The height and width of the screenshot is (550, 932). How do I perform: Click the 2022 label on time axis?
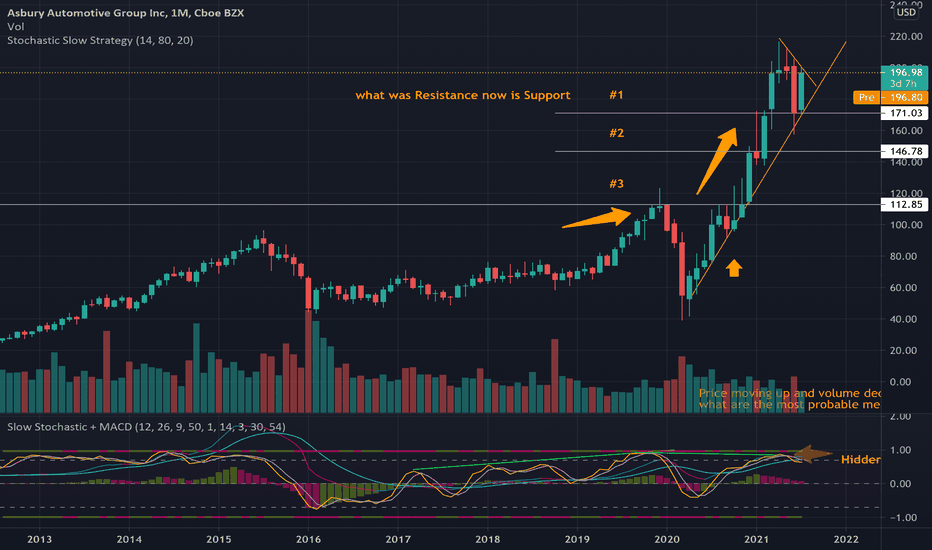[x=846, y=539]
